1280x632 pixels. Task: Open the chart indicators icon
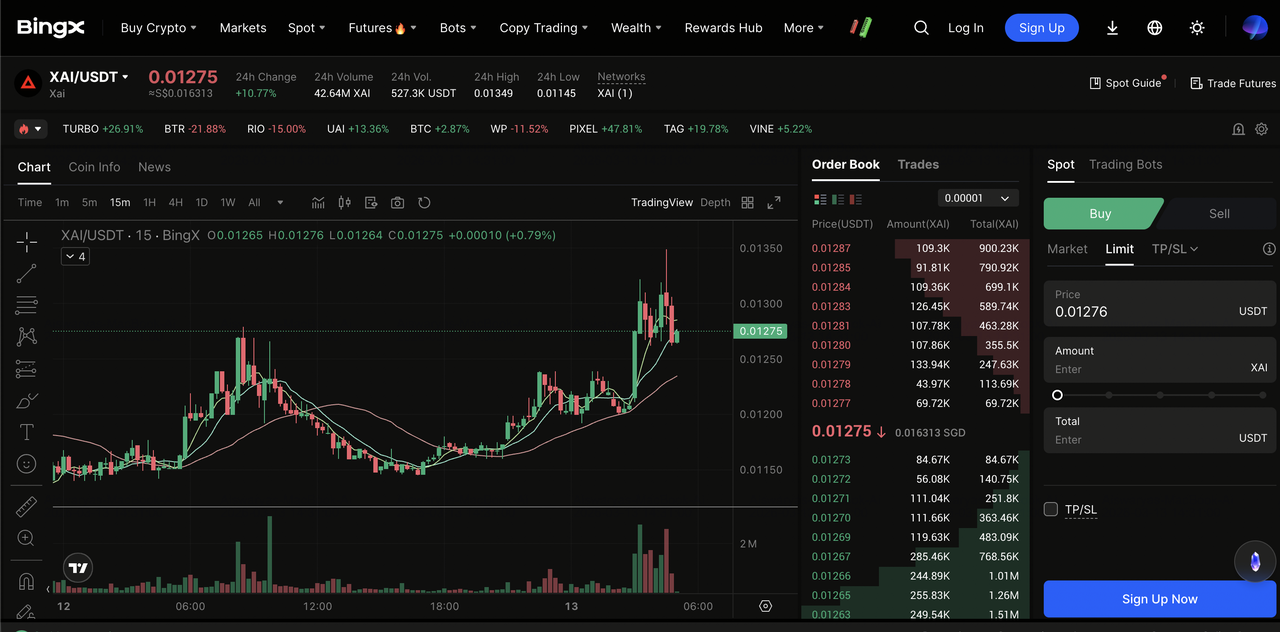pyautogui.click(x=318, y=203)
